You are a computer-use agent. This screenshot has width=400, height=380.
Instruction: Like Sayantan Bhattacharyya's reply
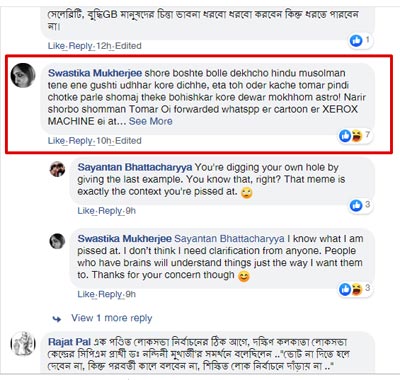click(86, 211)
